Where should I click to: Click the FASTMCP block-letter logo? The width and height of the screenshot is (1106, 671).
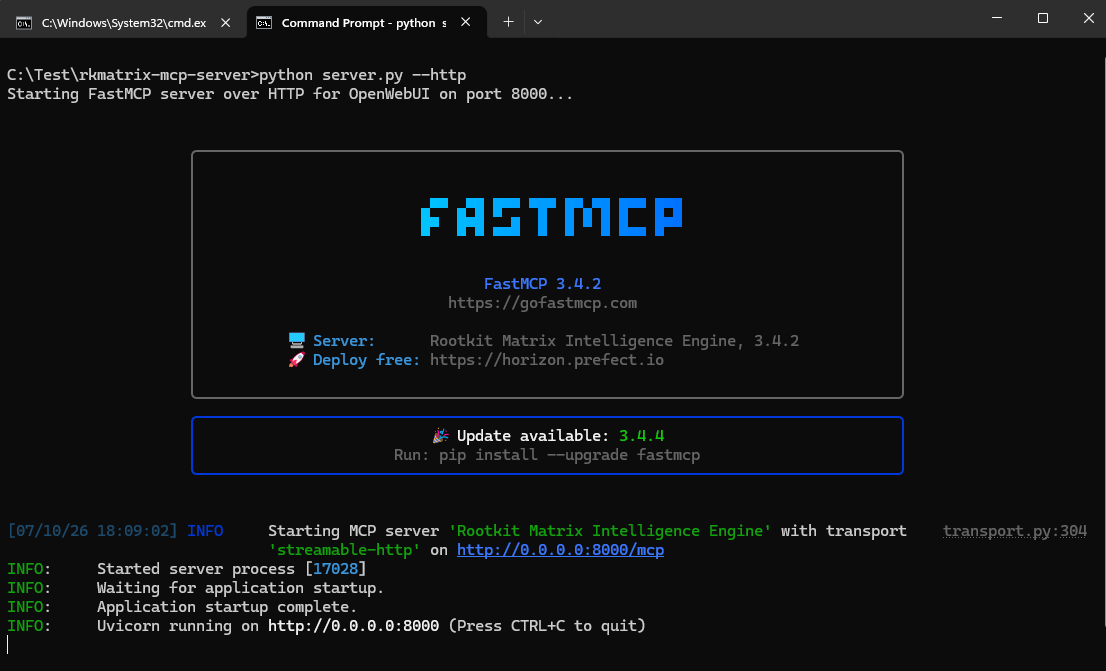(552, 217)
